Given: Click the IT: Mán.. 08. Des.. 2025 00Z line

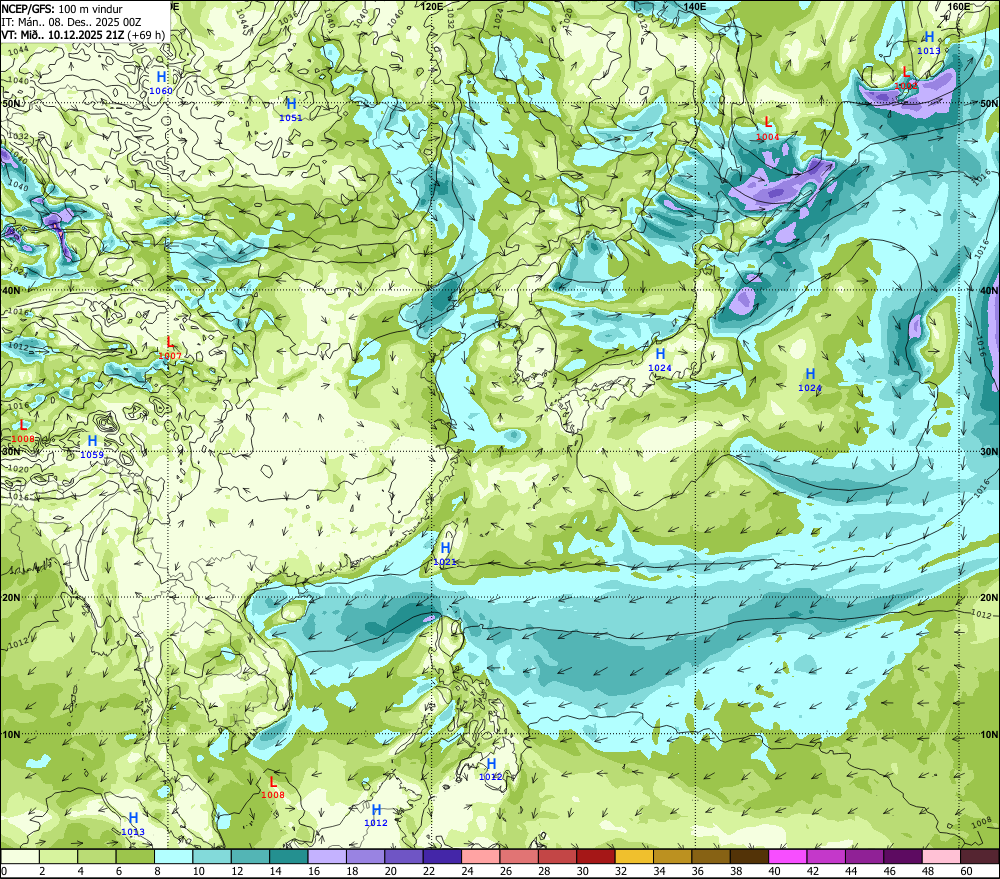Looking at the screenshot, I should (71, 22).
